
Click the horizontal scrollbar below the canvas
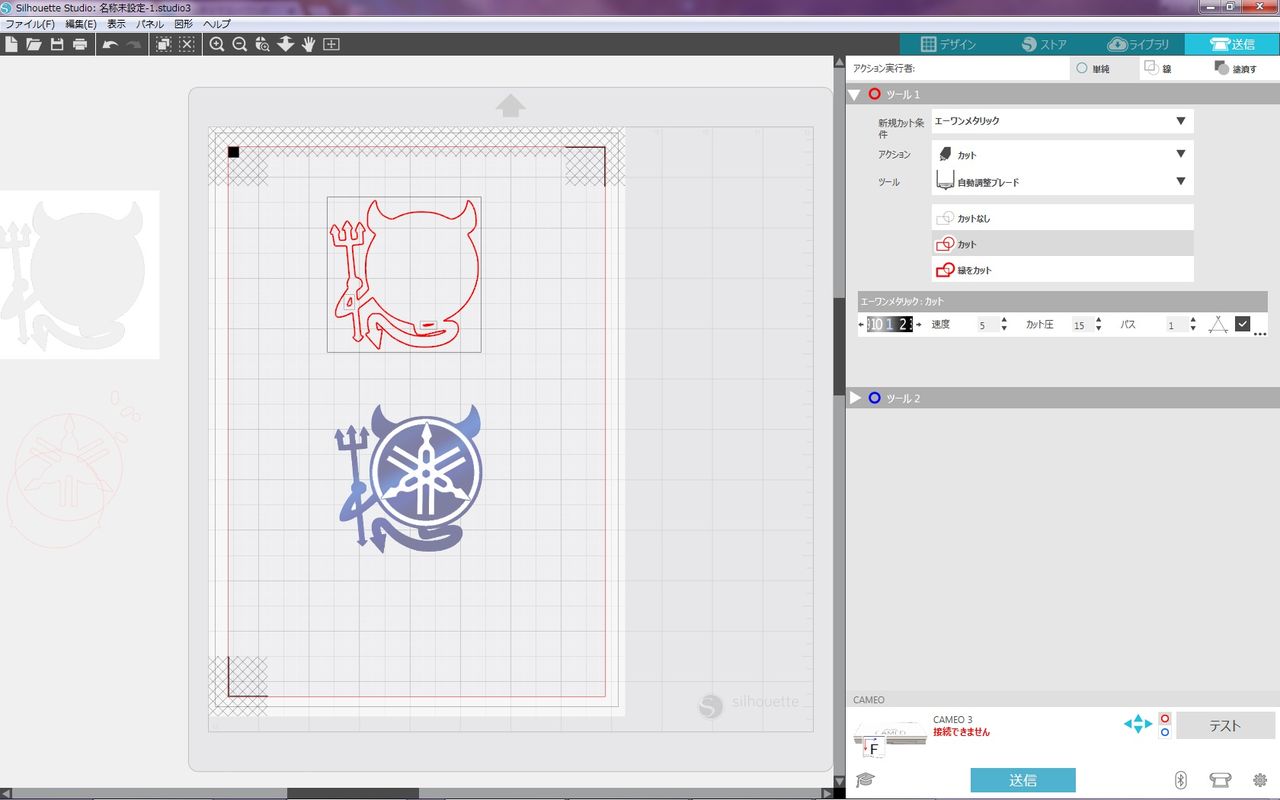(x=353, y=794)
